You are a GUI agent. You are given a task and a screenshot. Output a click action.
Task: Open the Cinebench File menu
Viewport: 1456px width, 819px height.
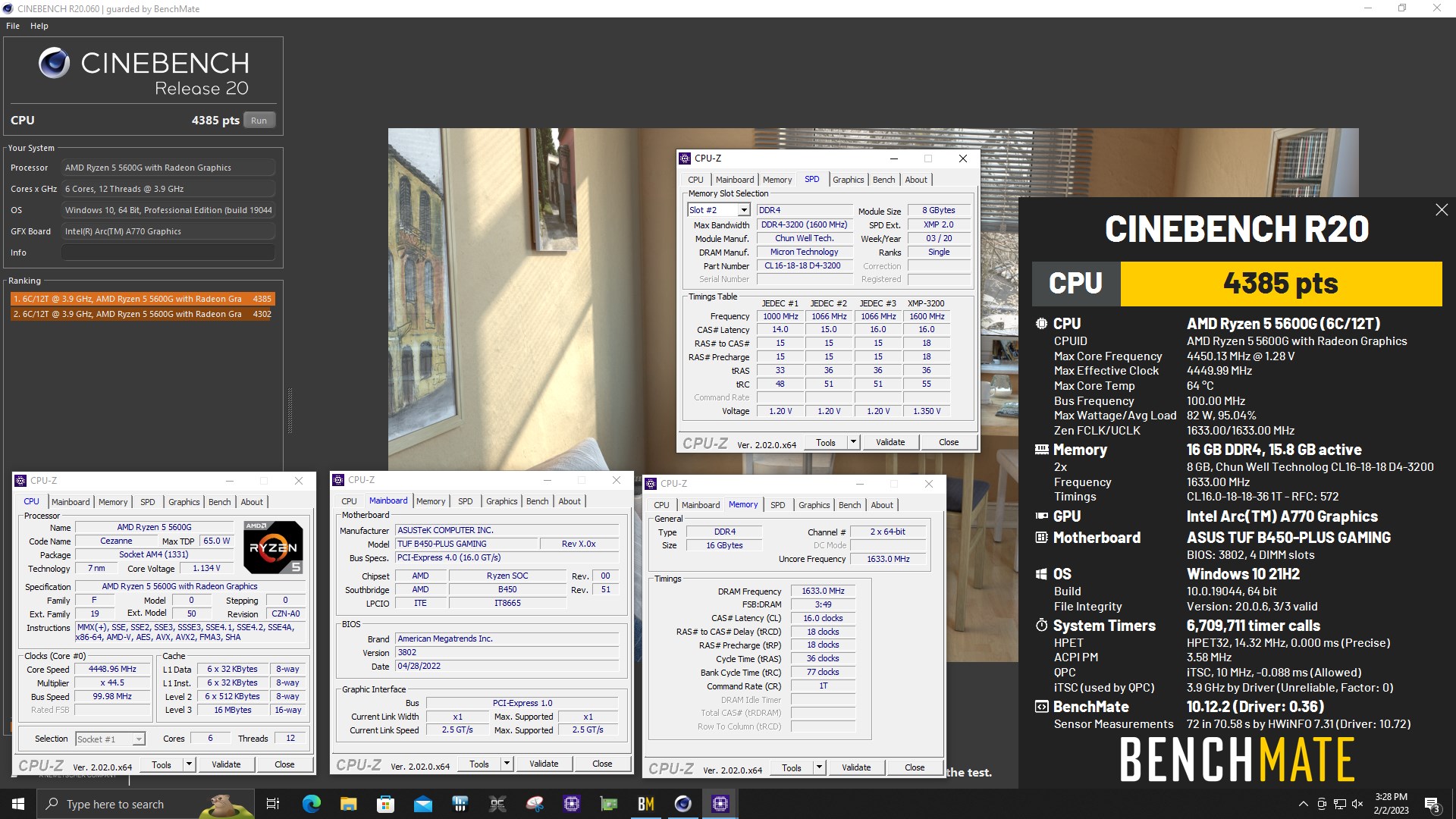click(13, 26)
